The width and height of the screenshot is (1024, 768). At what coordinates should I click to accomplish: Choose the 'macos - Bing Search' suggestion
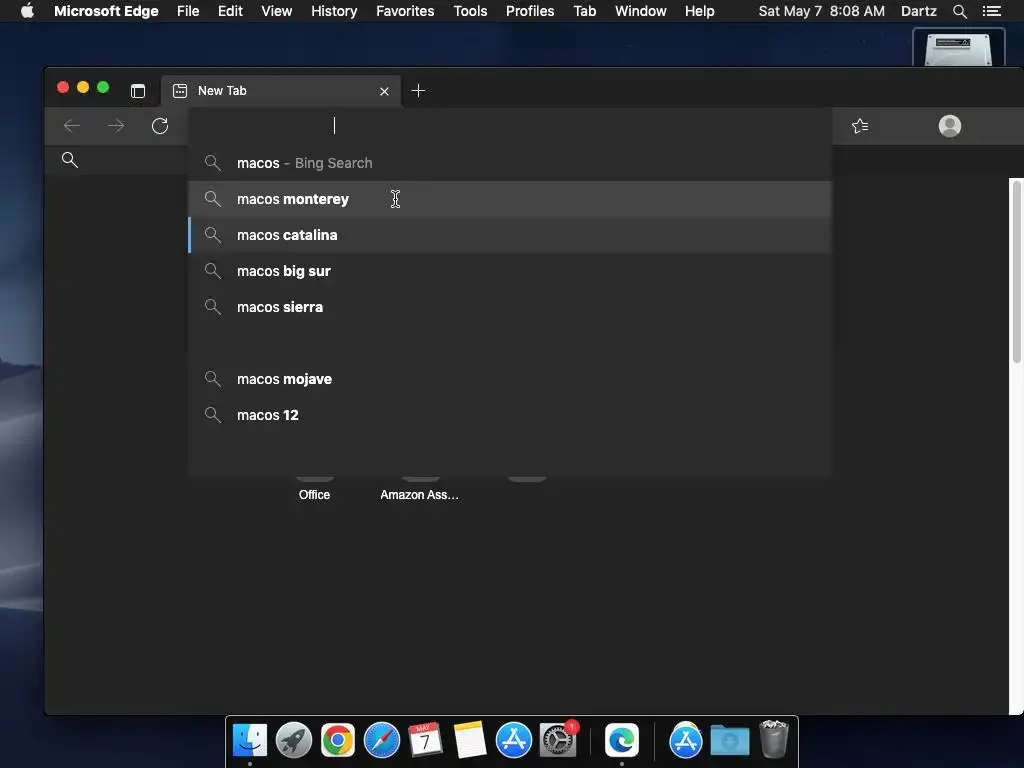(x=509, y=163)
